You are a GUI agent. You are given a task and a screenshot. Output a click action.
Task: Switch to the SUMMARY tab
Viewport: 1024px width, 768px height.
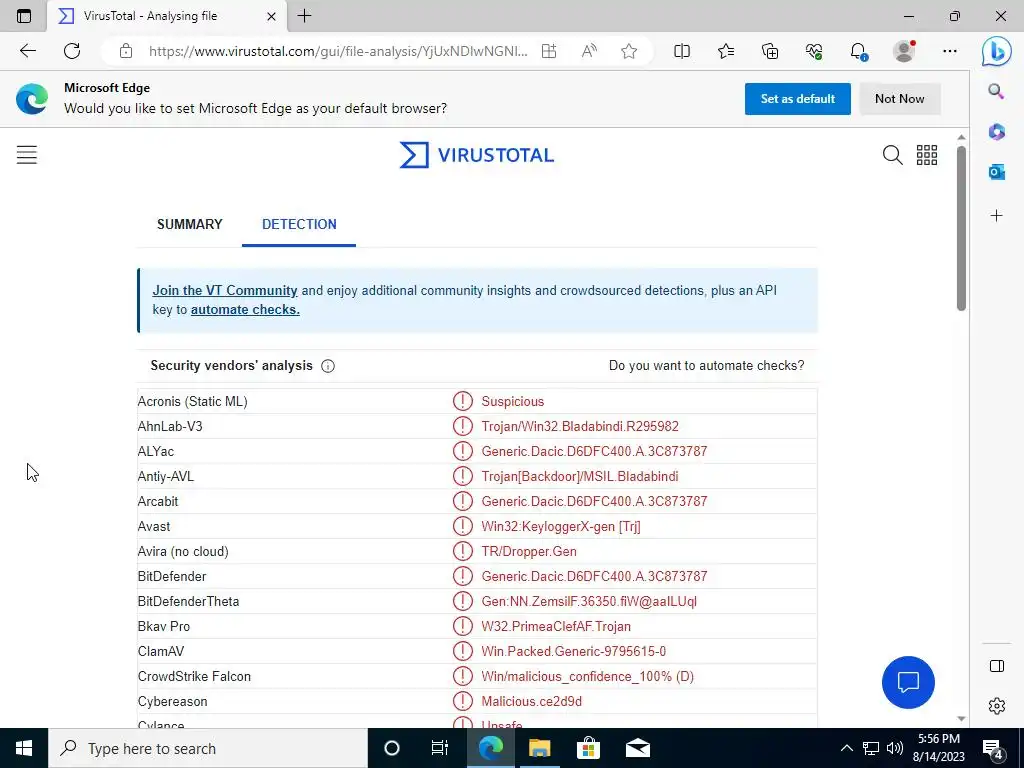pos(189,224)
